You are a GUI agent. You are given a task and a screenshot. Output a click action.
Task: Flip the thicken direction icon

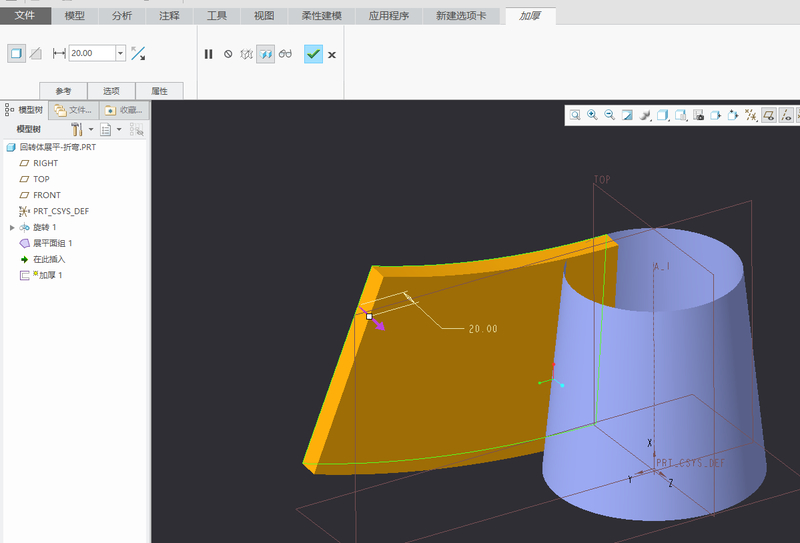(x=138, y=54)
